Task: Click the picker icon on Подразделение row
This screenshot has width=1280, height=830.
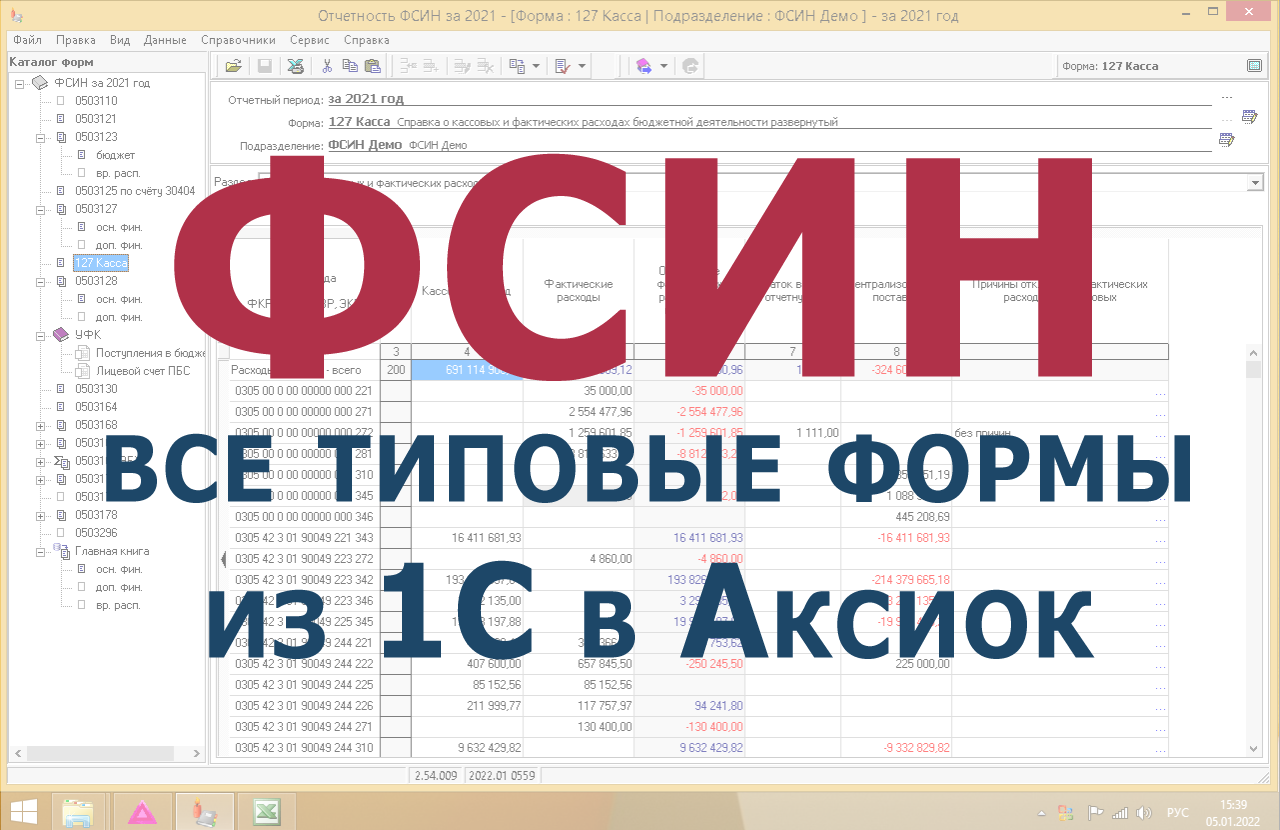Action: (1226, 140)
